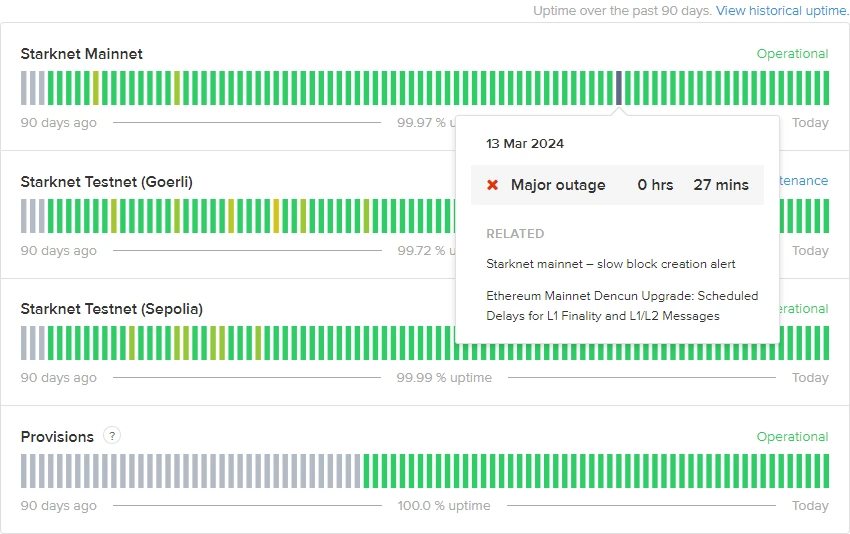Click the rightmost green bar in Starknet Mainnet chart
Image resolution: width=850 pixels, height=534 pixels.
[826, 88]
